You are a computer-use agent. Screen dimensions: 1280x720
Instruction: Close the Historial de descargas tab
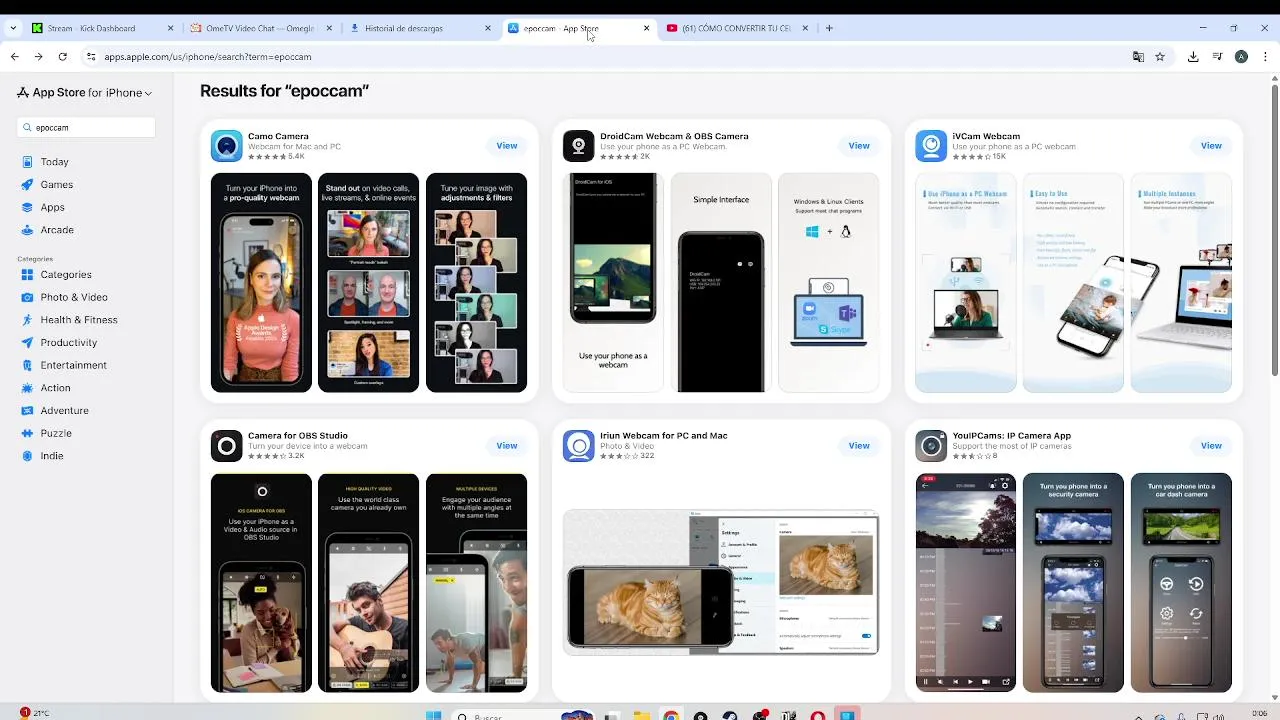(x=488, y=28)
